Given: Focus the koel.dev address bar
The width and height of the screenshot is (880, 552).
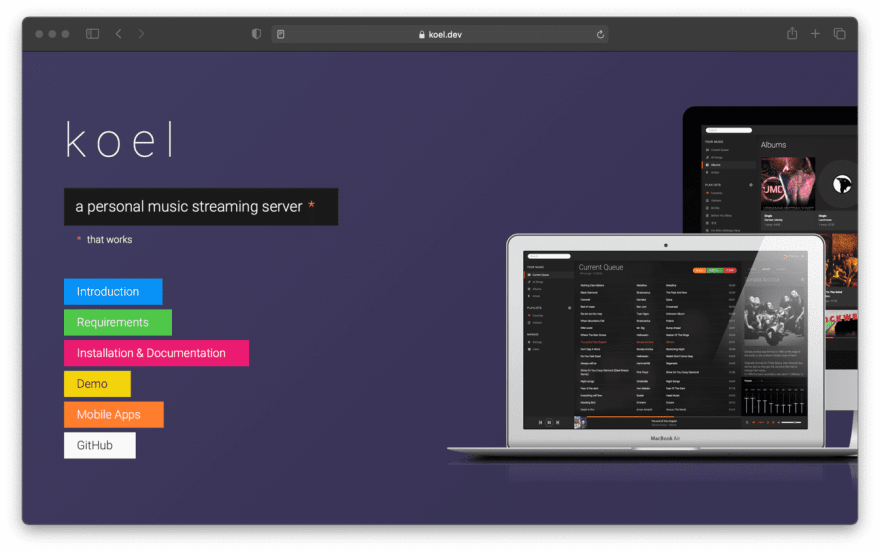Looking at the screenshot, I should (440, 34).
